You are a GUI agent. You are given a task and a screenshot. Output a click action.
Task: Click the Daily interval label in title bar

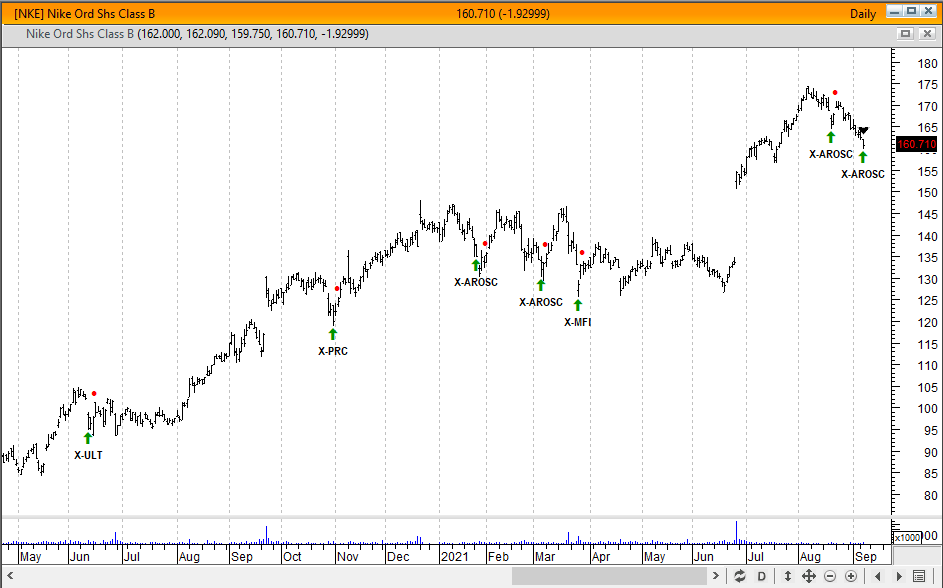(x=863, y=14)
